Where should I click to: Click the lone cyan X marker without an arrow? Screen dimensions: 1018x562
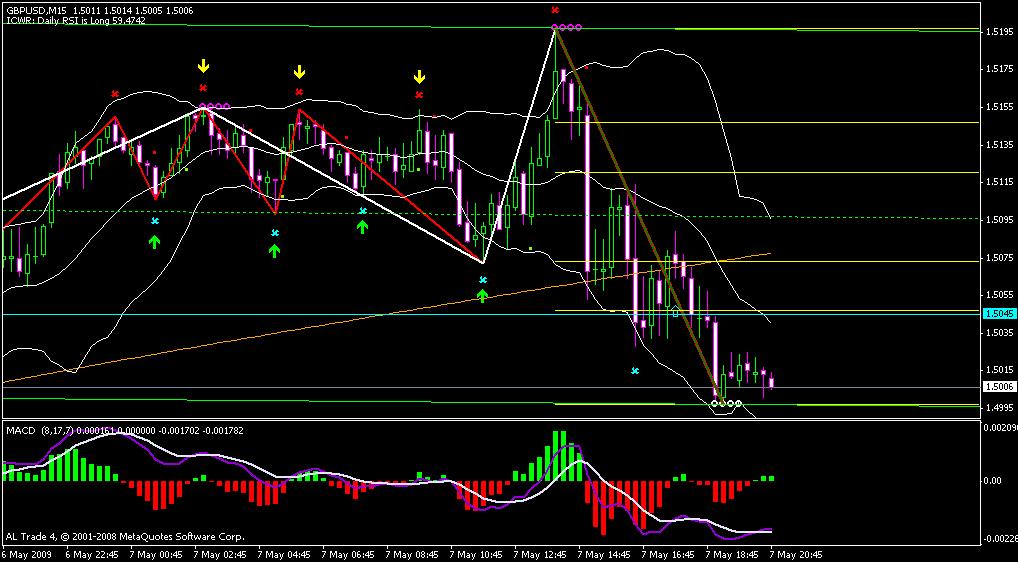coord(635,371)
